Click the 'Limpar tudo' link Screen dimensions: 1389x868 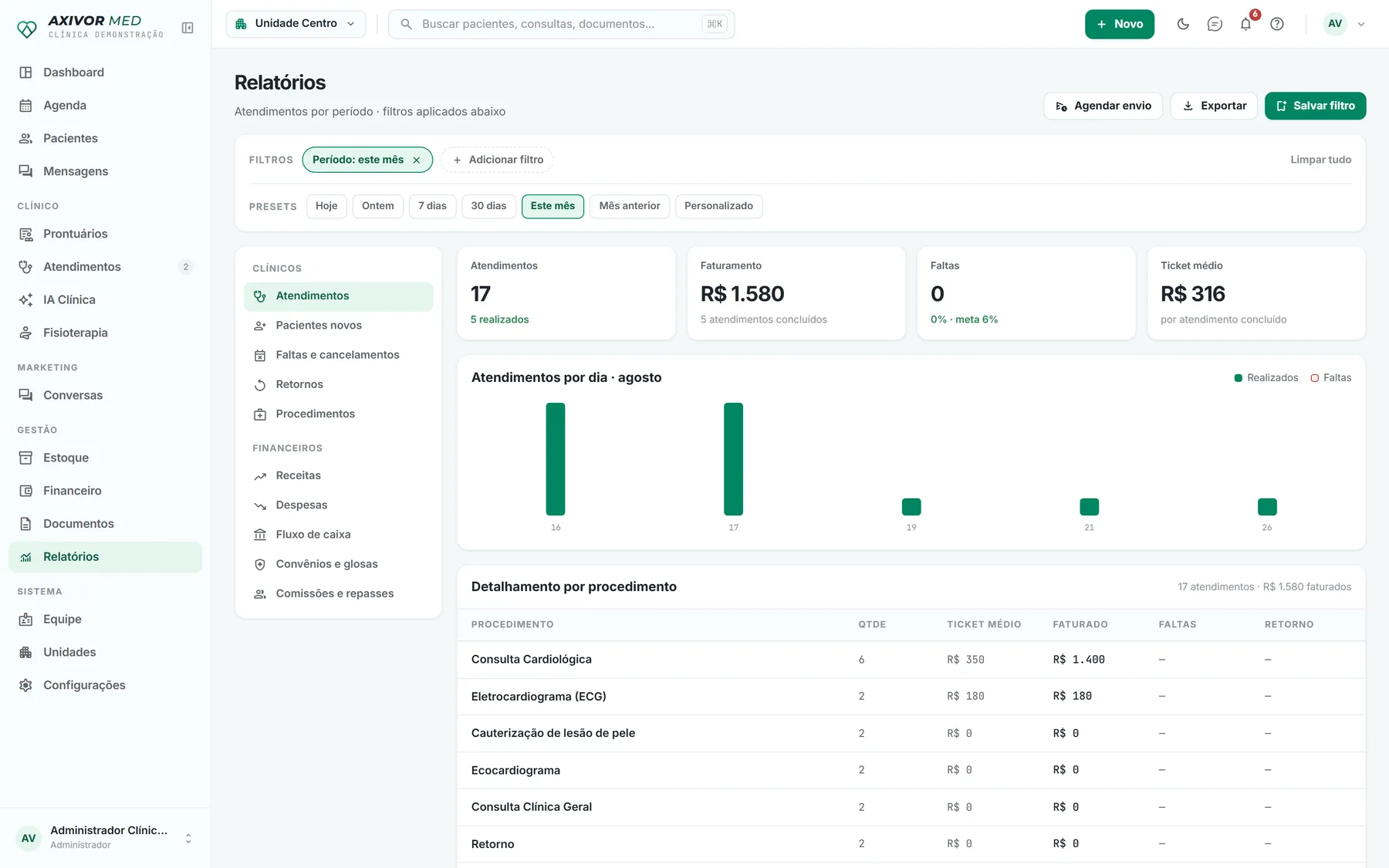[x=1320, y=160]
